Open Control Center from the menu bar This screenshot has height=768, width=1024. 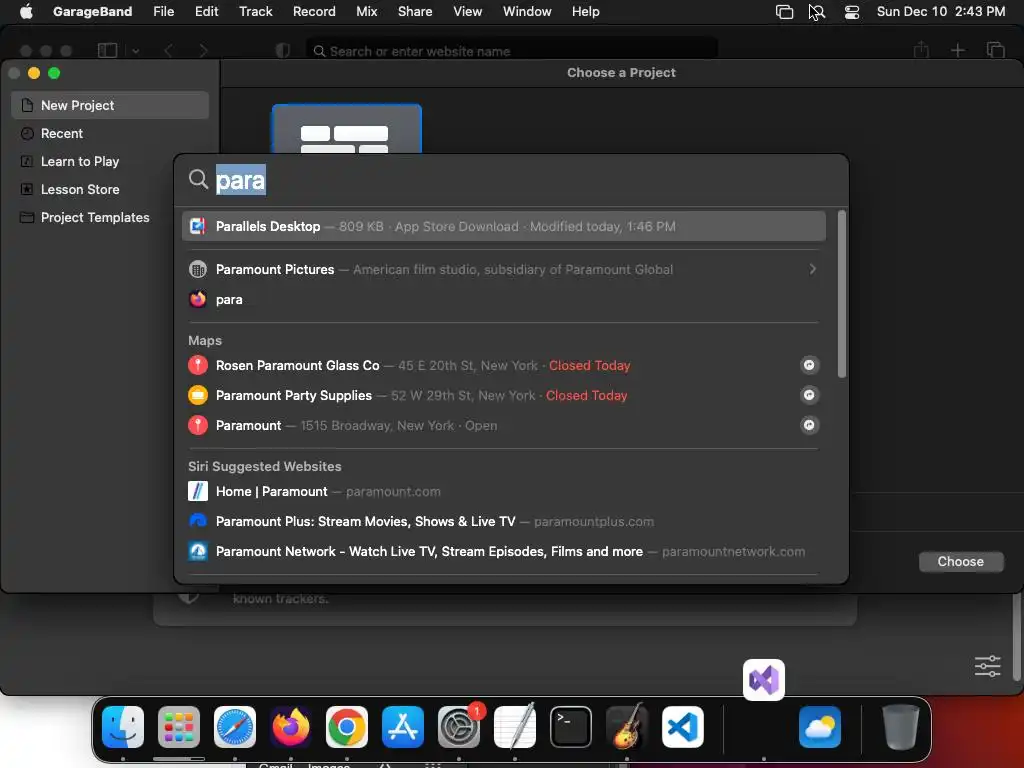852,12
